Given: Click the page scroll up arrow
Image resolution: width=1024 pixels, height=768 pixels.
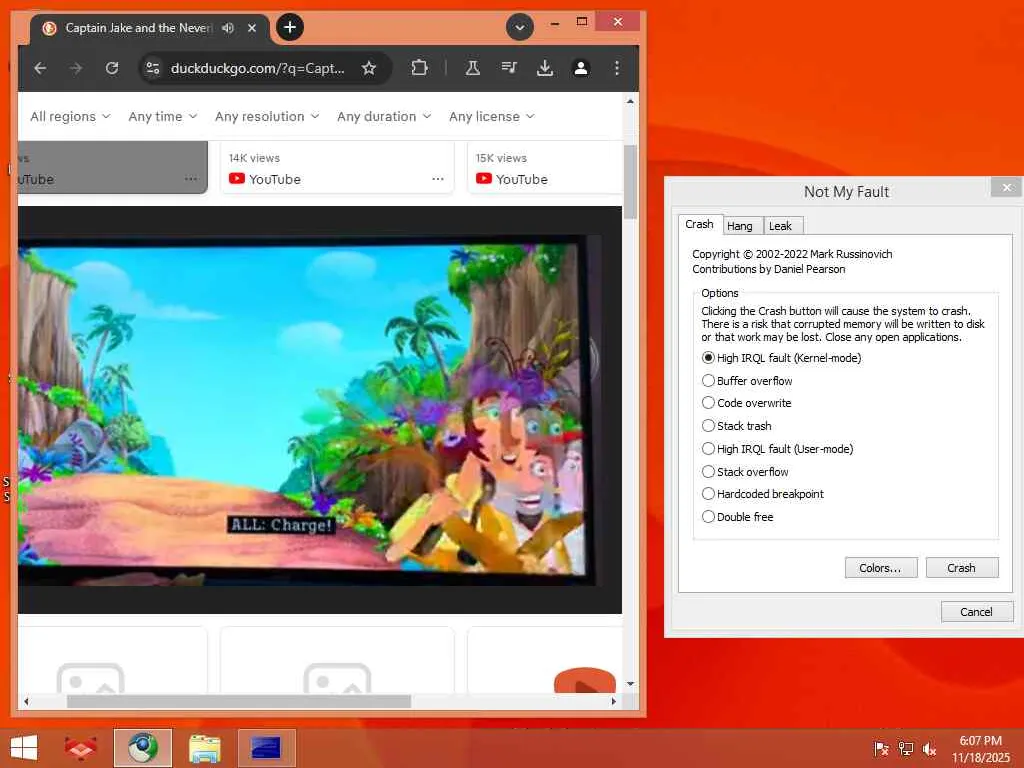Looking at the screenshot, I should (x=630, y=101).
